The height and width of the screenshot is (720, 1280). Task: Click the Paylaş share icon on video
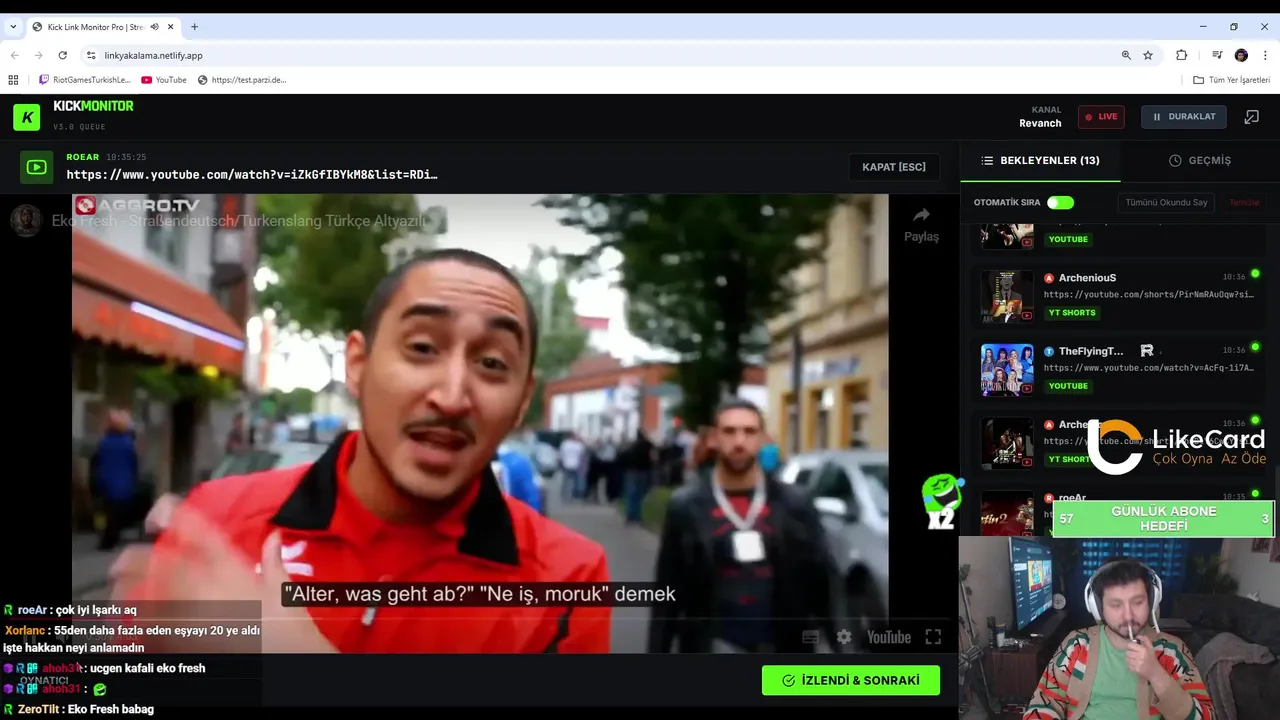click(921, 225)
